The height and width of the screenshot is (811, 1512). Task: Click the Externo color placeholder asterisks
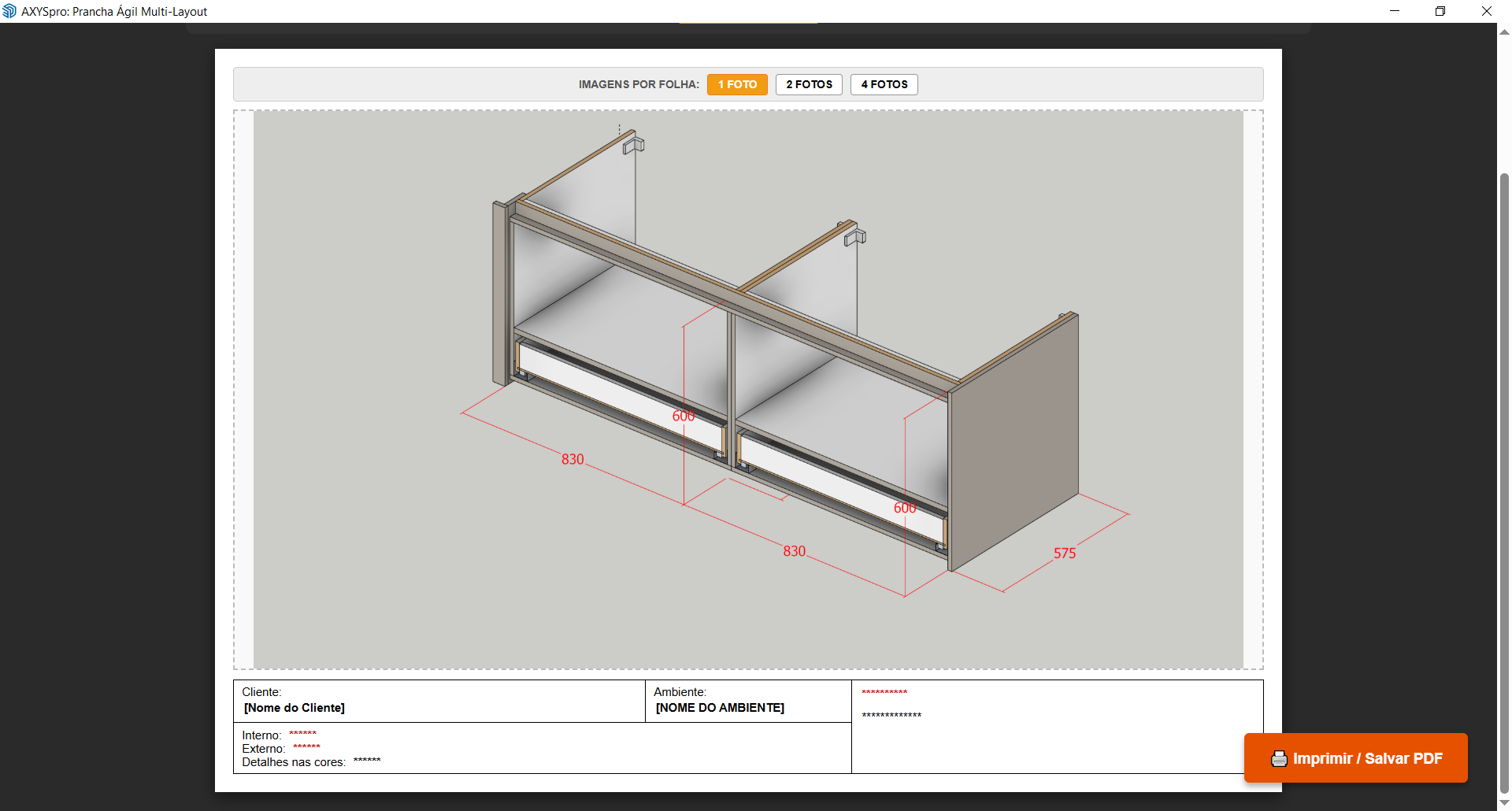pos(306,747)
